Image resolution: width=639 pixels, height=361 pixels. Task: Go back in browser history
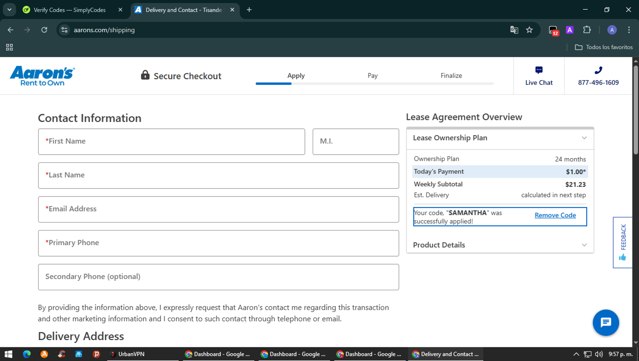coord(11,30)
